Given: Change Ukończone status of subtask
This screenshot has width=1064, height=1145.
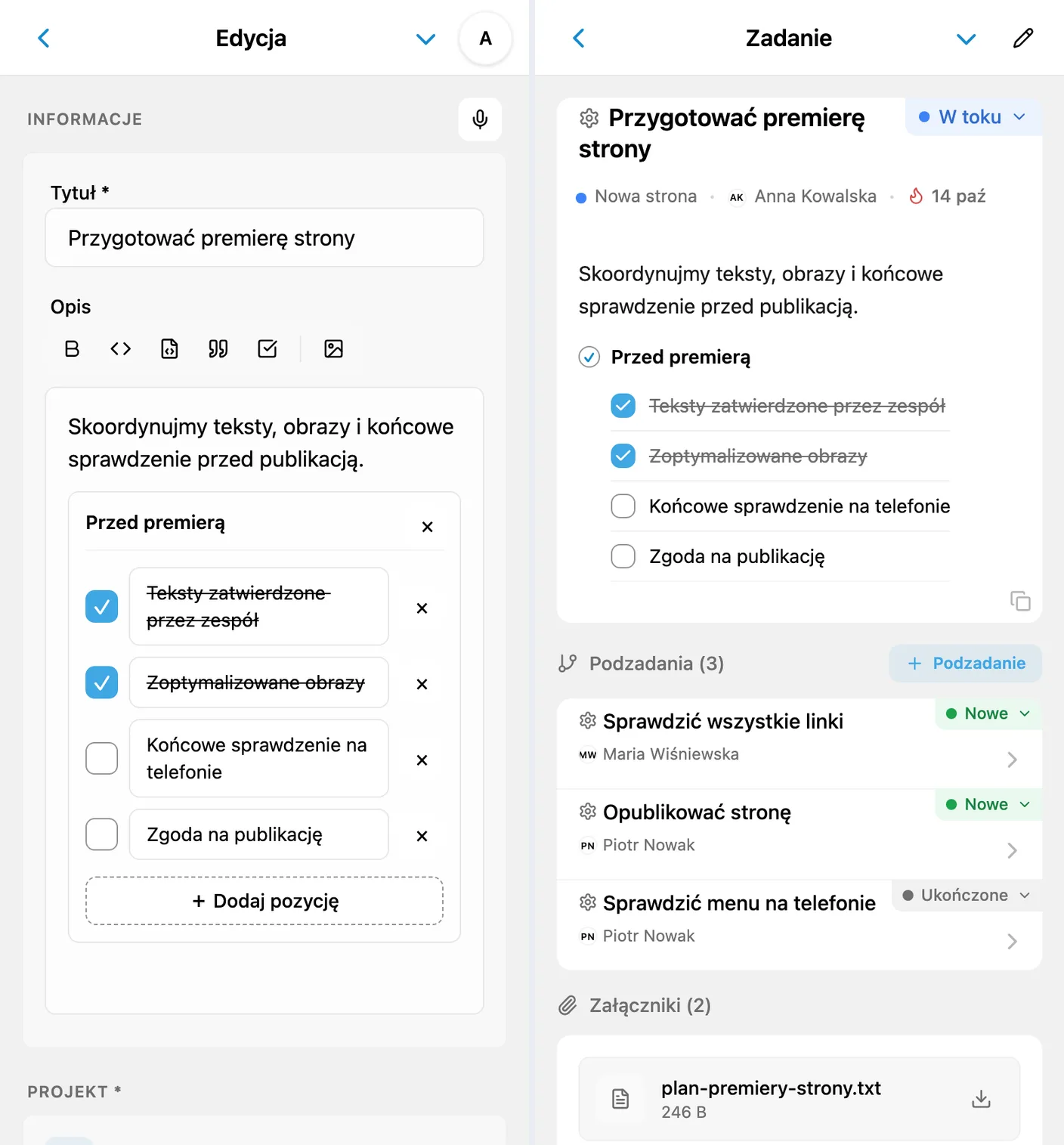Looking at the screenshot, I should pyautogui.click(x=967, y=895).
